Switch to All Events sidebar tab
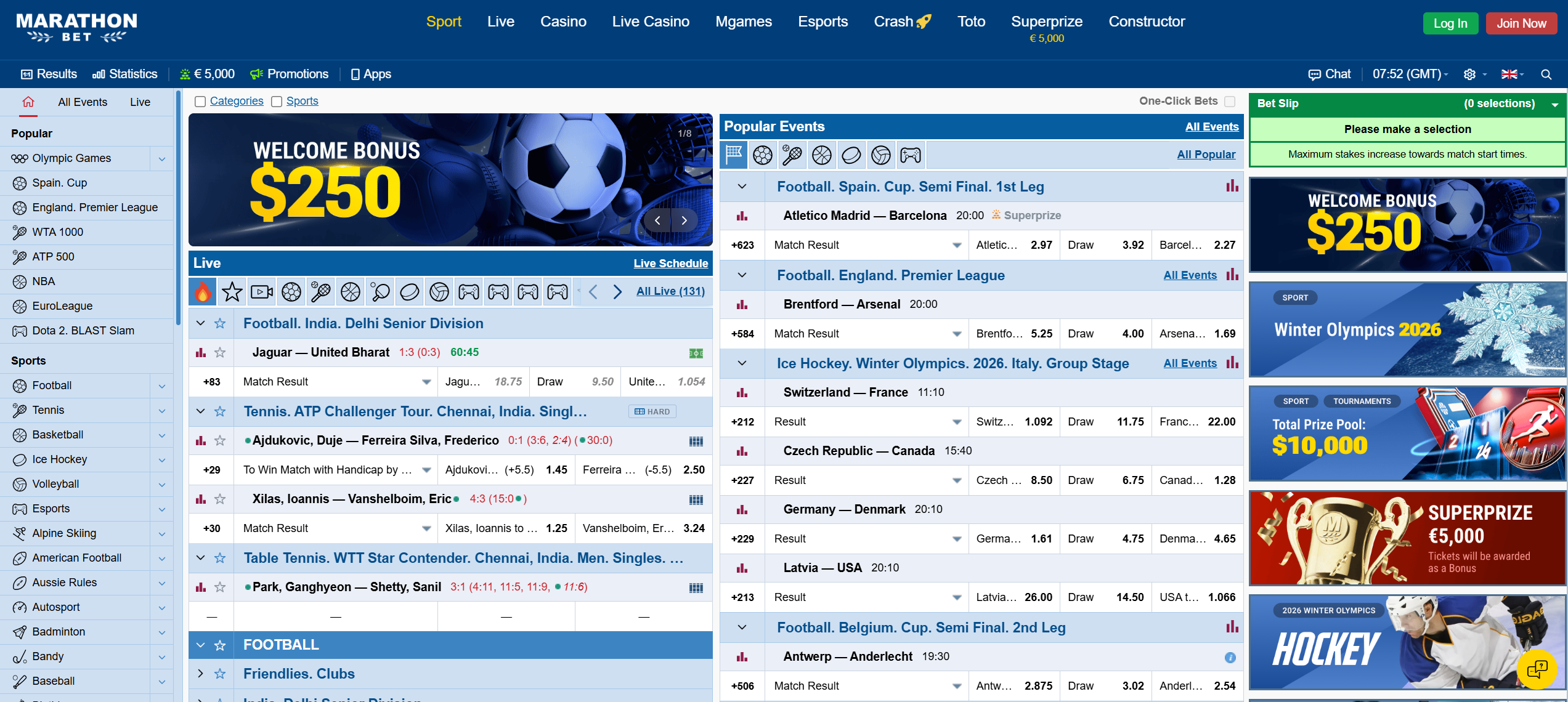The height and width of the screenshot is (702, 1568). (83, 102)
